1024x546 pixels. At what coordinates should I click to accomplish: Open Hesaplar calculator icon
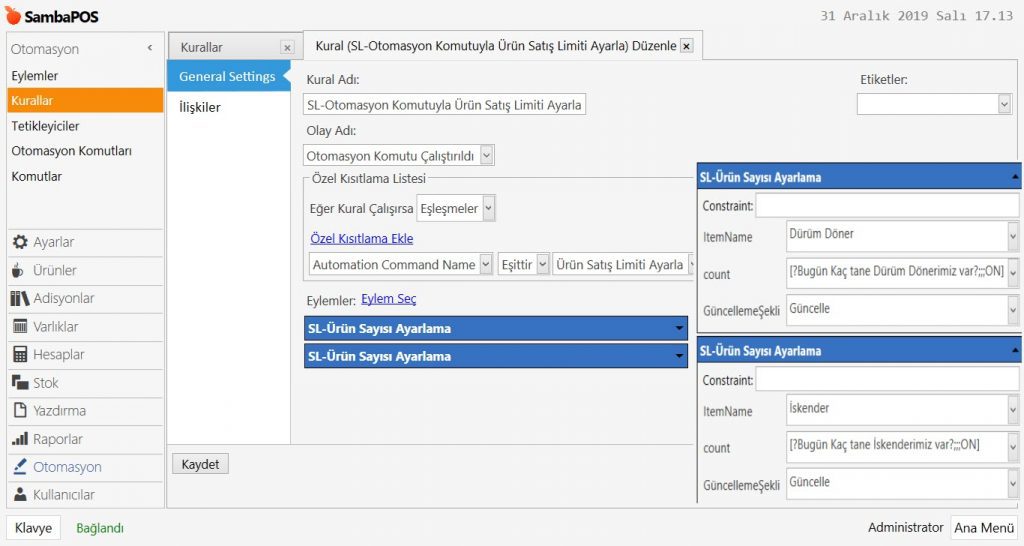pyautogui.click(x=19, y=354)
